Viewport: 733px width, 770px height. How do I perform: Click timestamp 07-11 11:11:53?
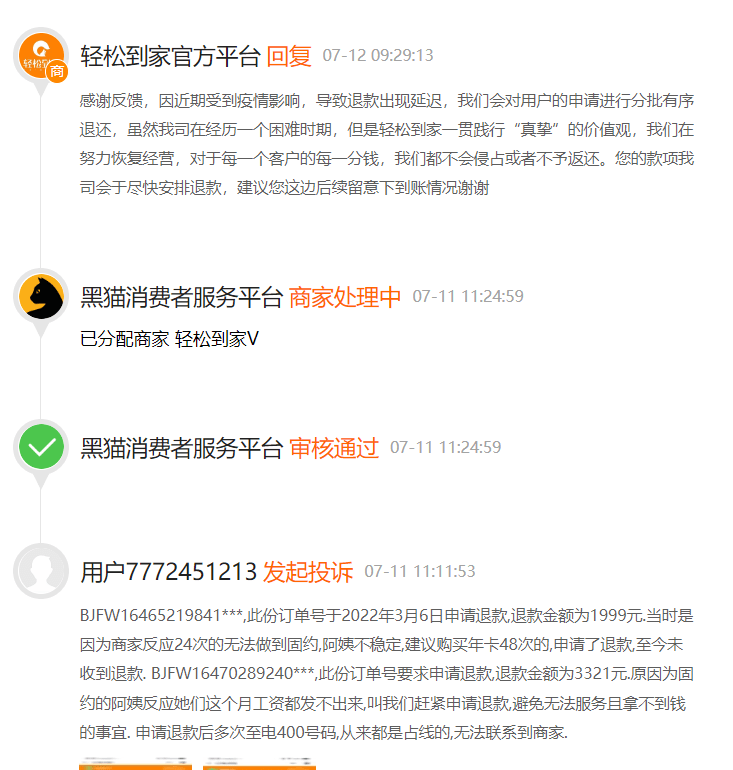point(420,572)
